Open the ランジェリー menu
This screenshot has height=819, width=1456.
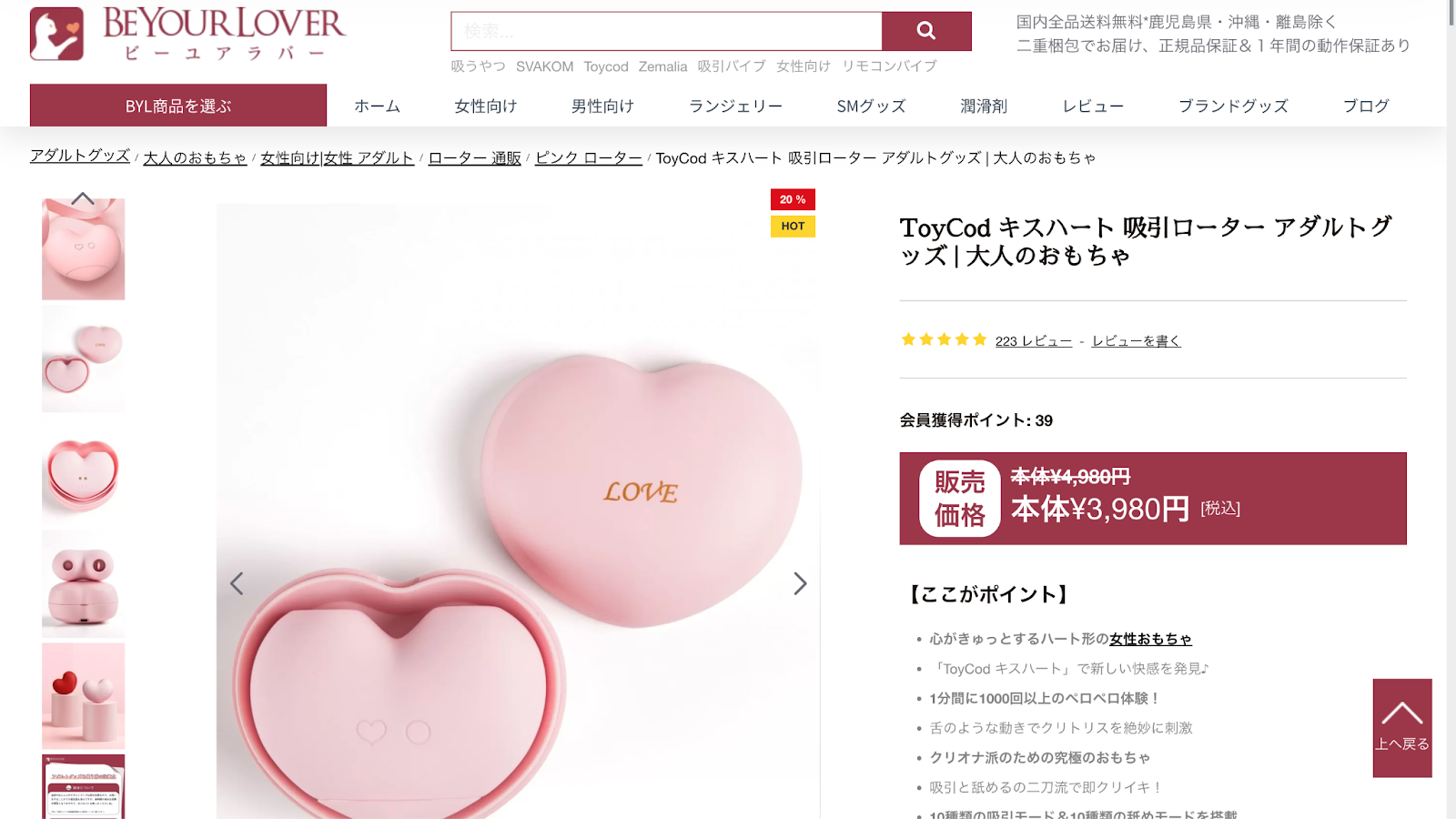(x=735, y=106)
